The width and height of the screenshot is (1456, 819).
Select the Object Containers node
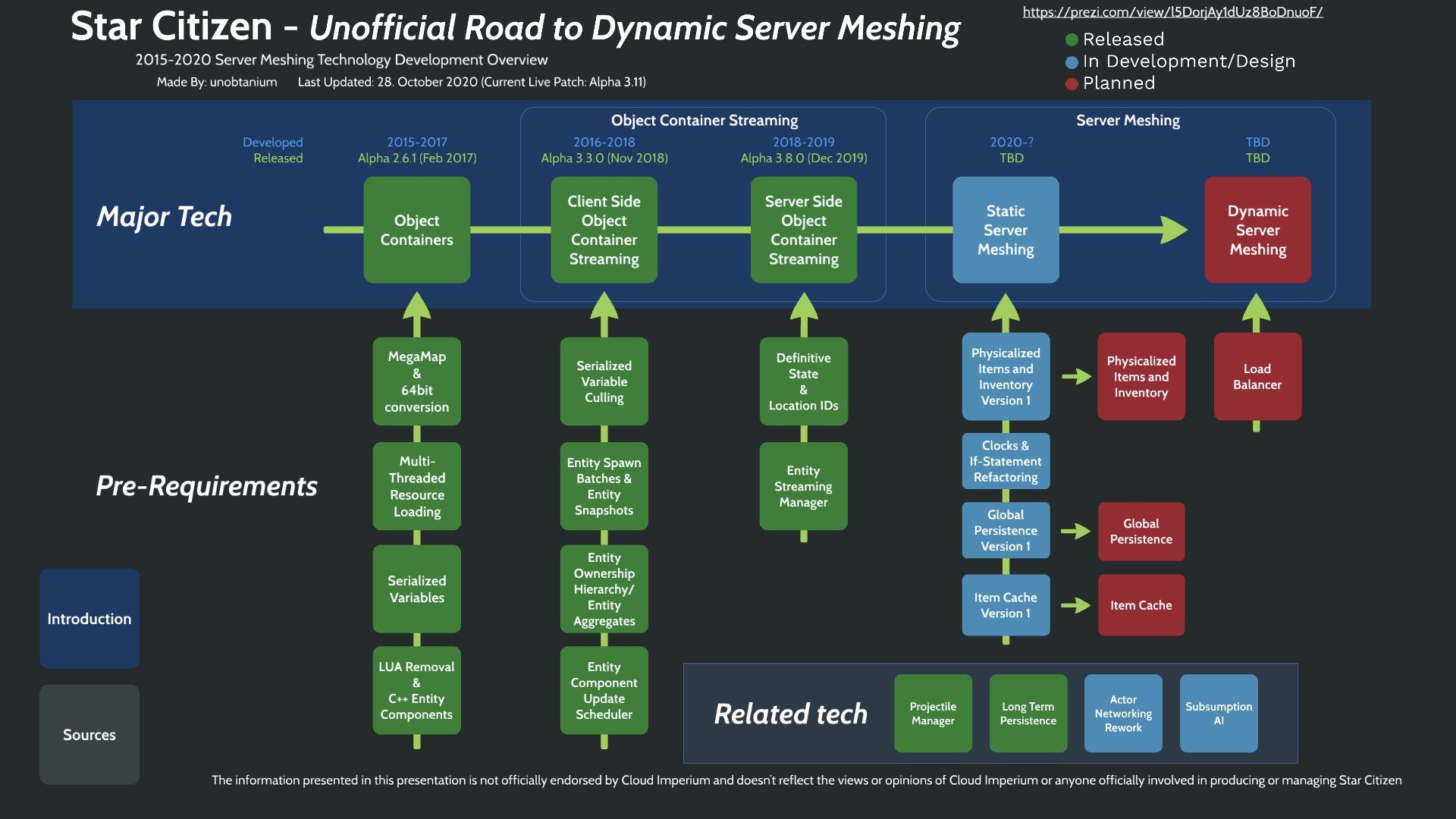click(x=416, y=230)
